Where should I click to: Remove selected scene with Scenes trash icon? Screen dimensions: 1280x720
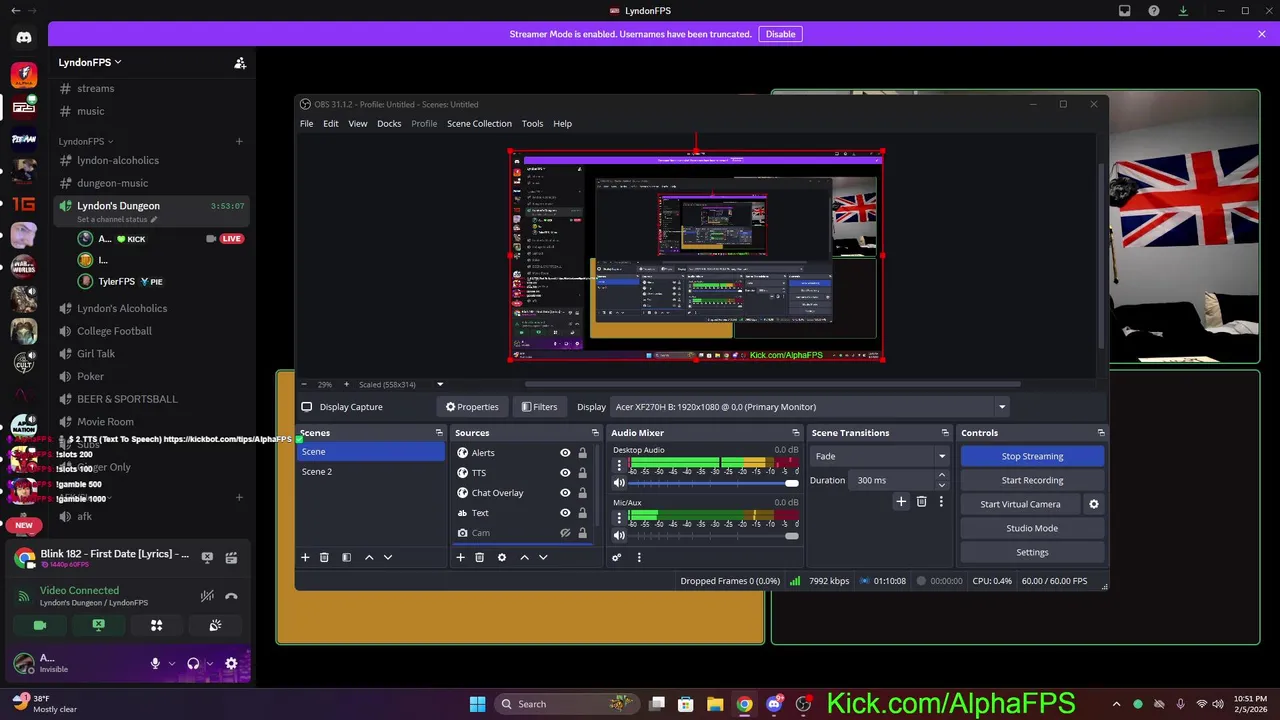pyautogui.click(x=324, y=557)
